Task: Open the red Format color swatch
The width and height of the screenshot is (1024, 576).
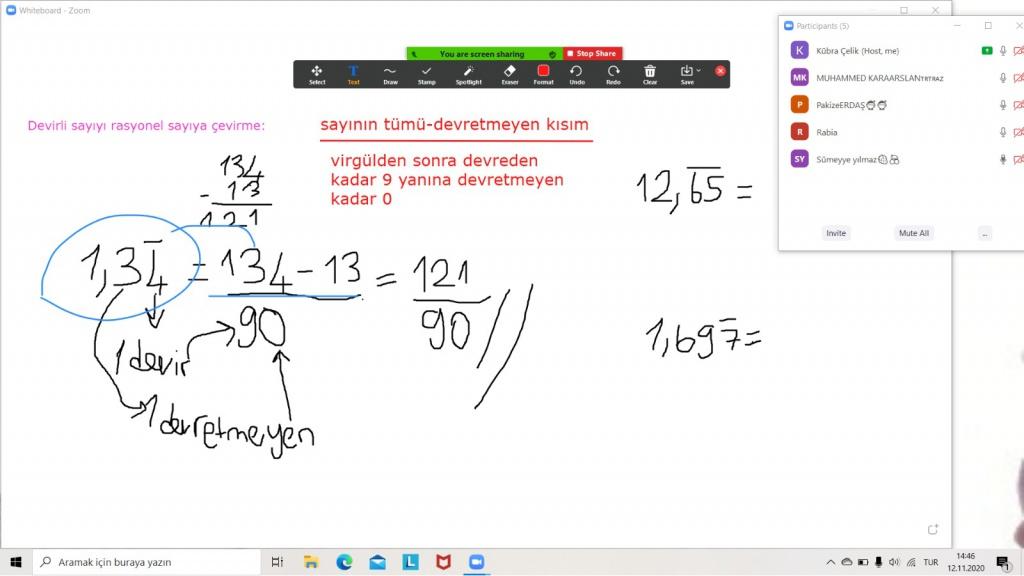Action: coord(543,71)
